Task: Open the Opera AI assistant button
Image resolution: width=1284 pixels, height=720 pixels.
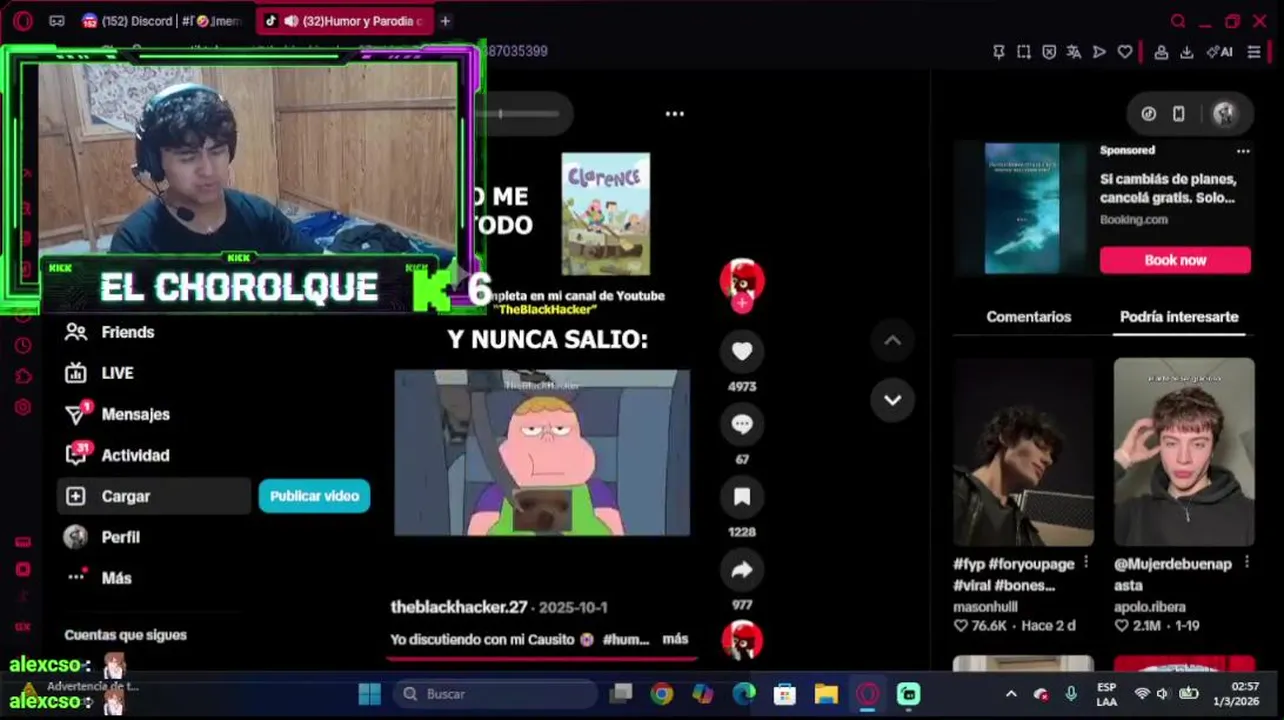Action: coord(1219,52)
